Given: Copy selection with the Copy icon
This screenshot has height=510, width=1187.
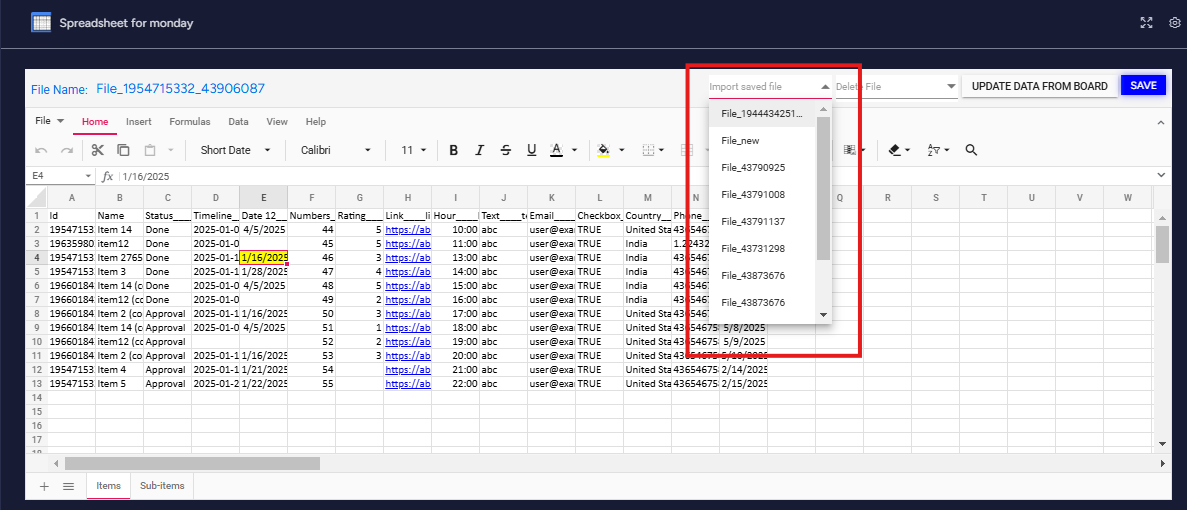Looking at the screenshot, I should (123, 150).
